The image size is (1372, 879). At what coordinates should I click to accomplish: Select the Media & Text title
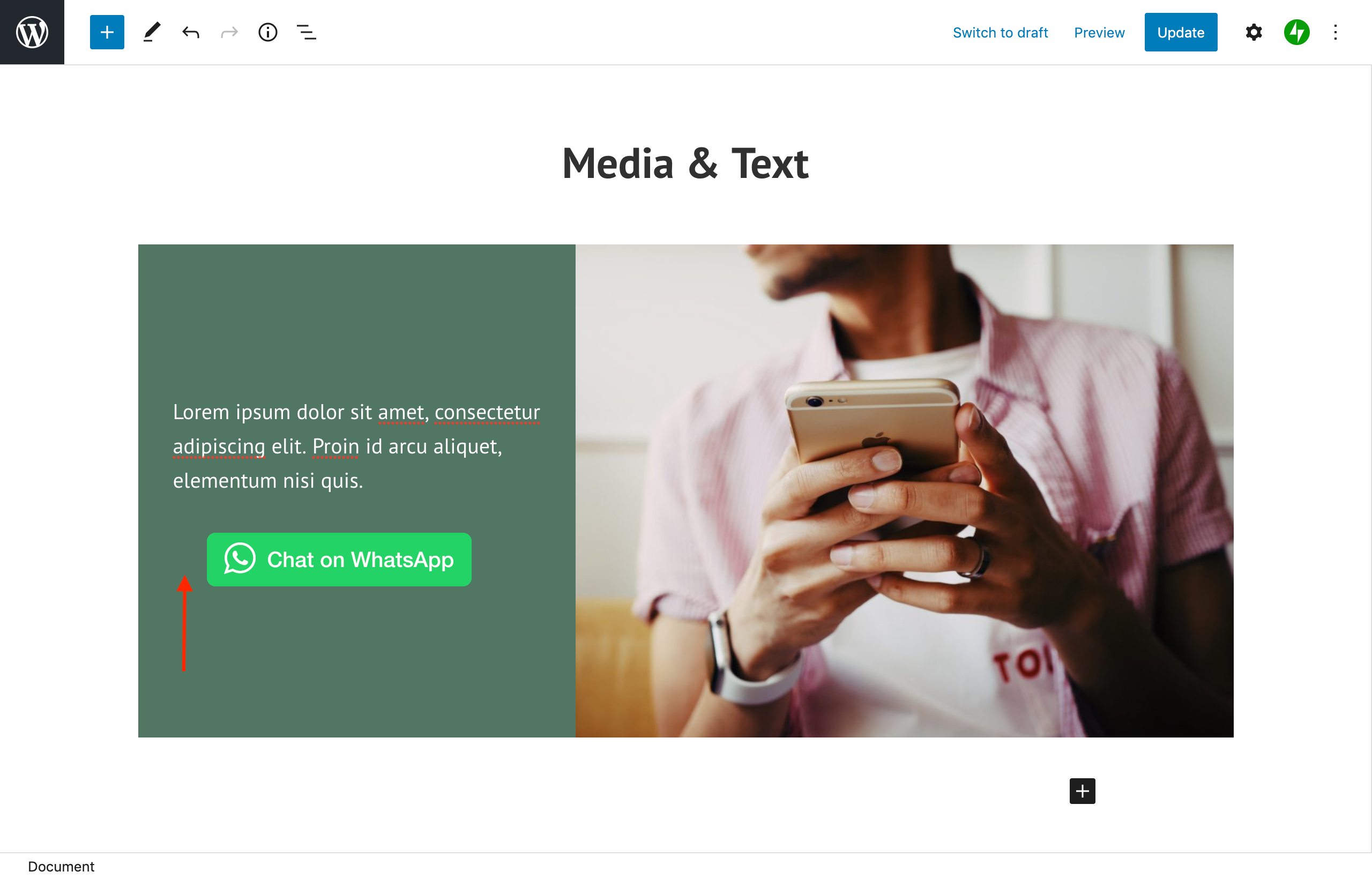(685, 163)
